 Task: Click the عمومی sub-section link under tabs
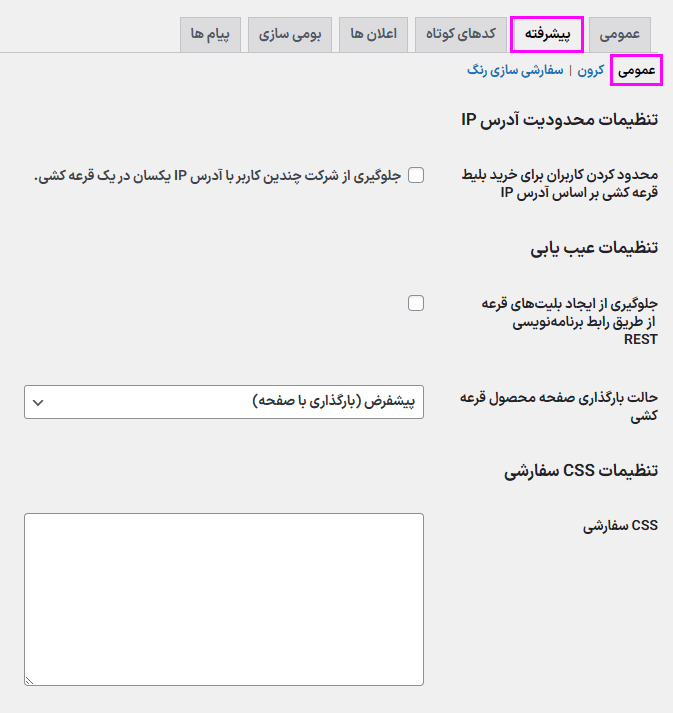pyautogui.click(x=637, y=71)
